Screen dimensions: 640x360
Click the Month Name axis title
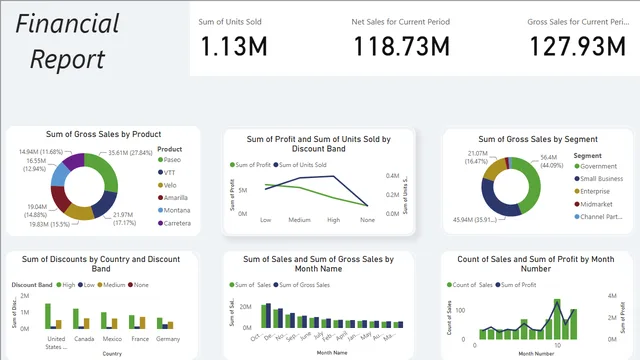coord(332,353)
